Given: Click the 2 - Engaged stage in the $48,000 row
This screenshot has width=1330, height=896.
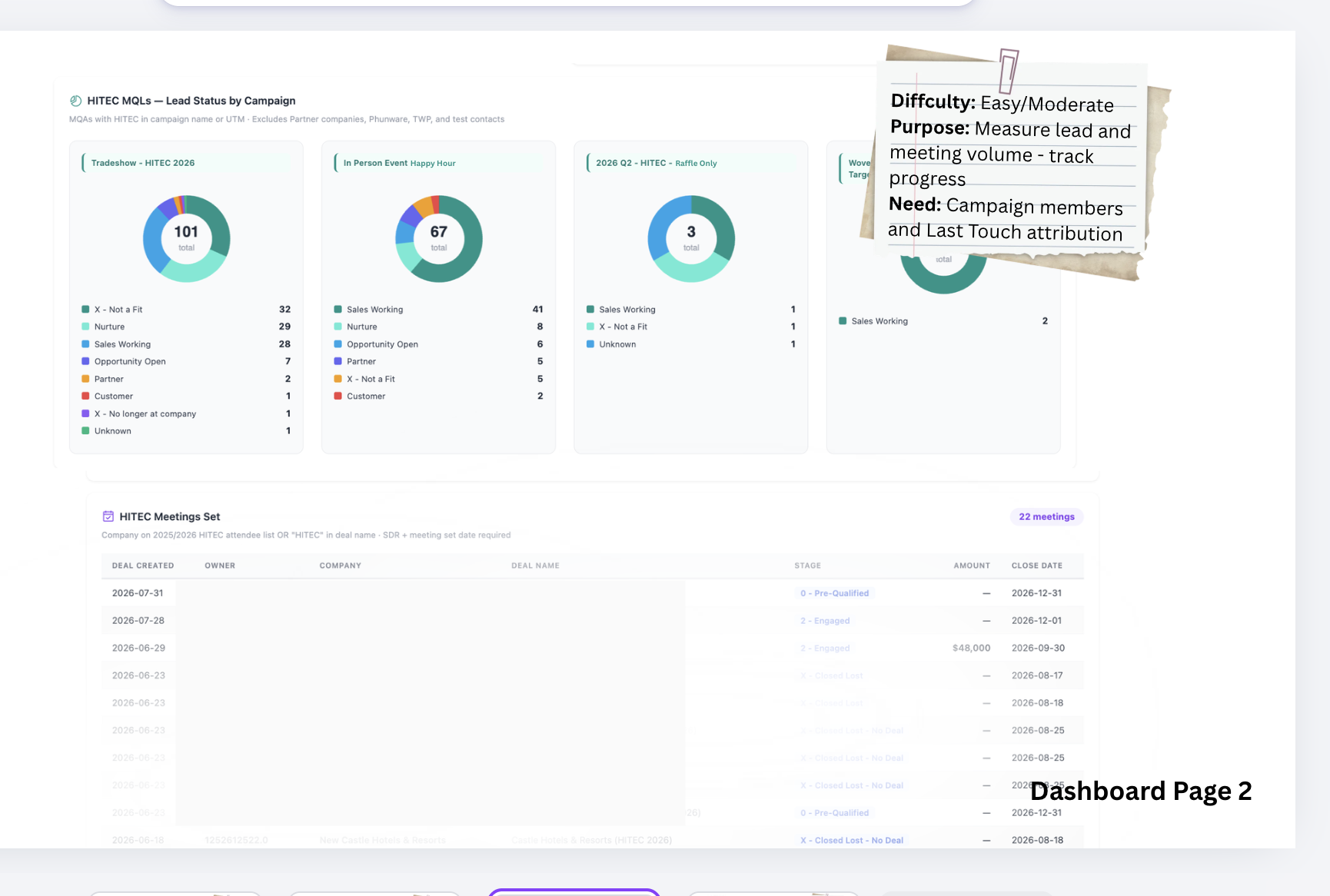Looking at the screenshot, I should pos(825,649).
